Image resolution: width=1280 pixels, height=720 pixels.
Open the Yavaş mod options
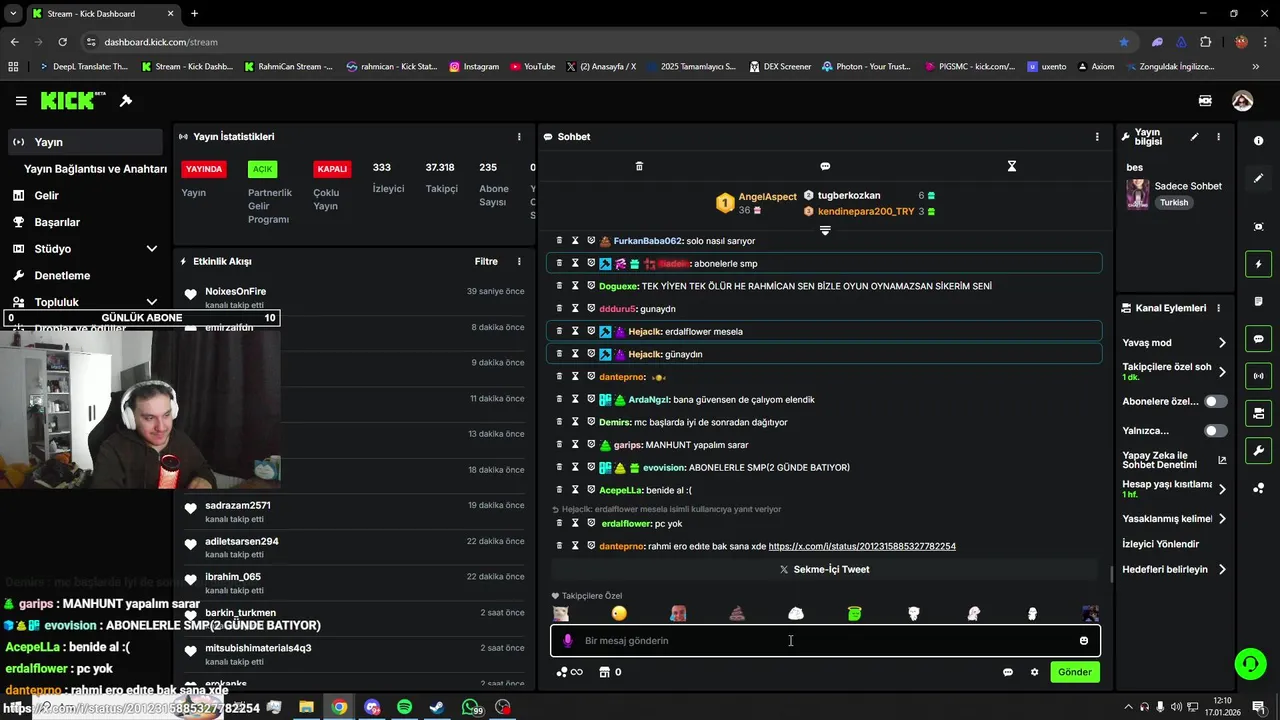[x=1174, y=343]
